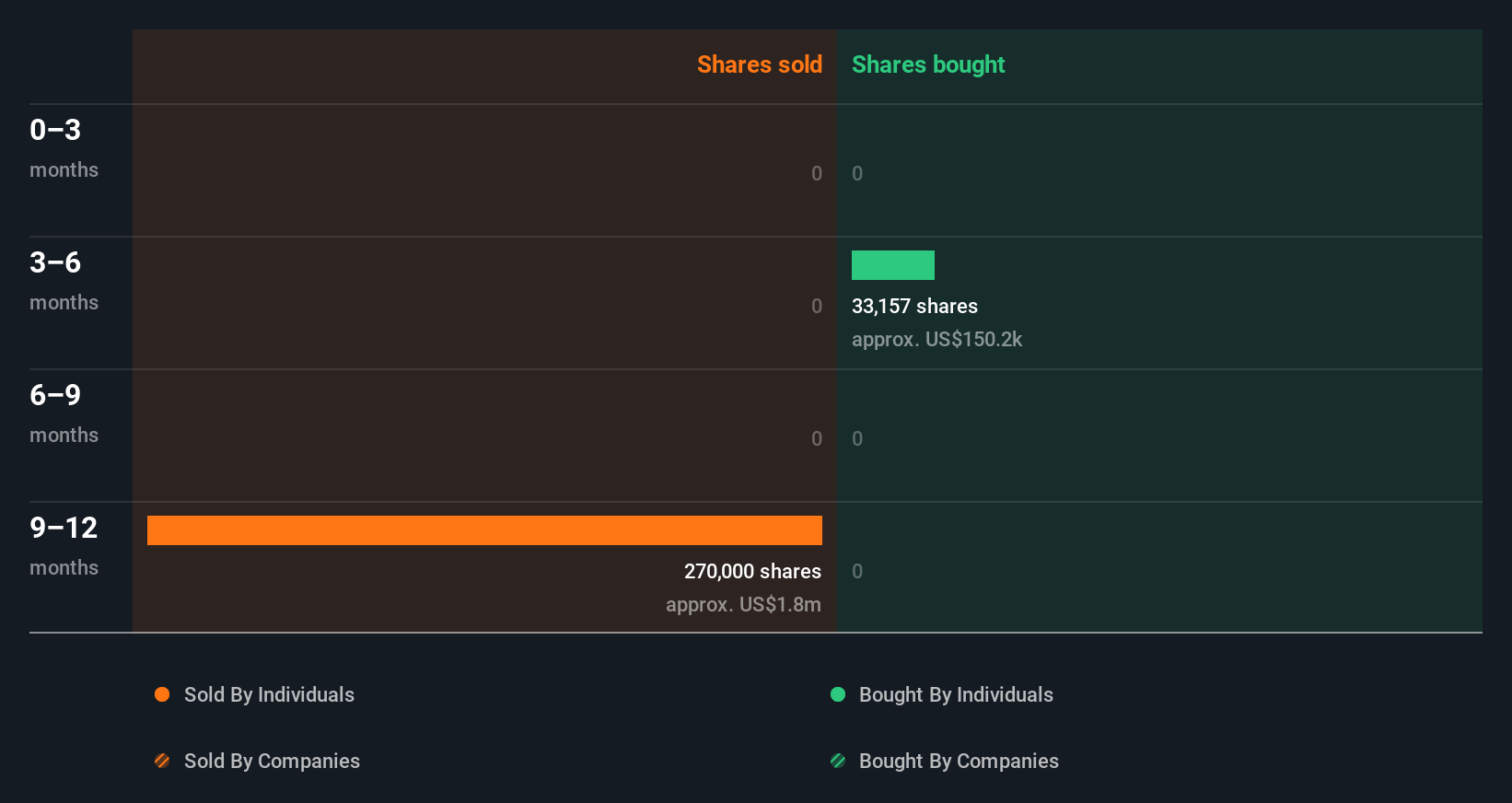Toggle the Sold By Companies legend label
This screenshot has height=803, width=1512.
point(272,762)
